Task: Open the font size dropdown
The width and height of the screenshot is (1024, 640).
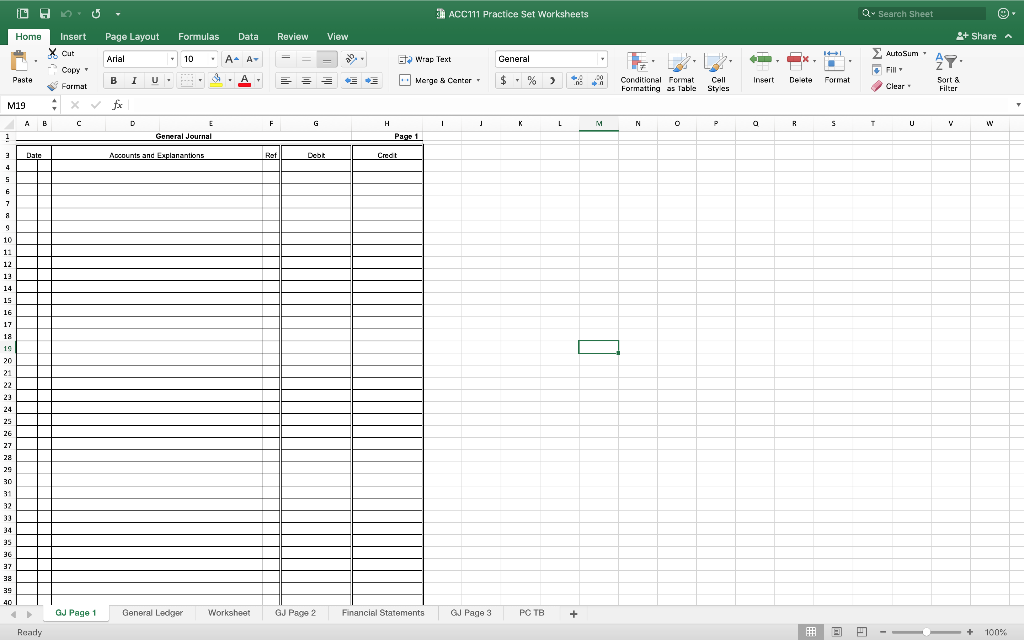Action: pos(213,59)
